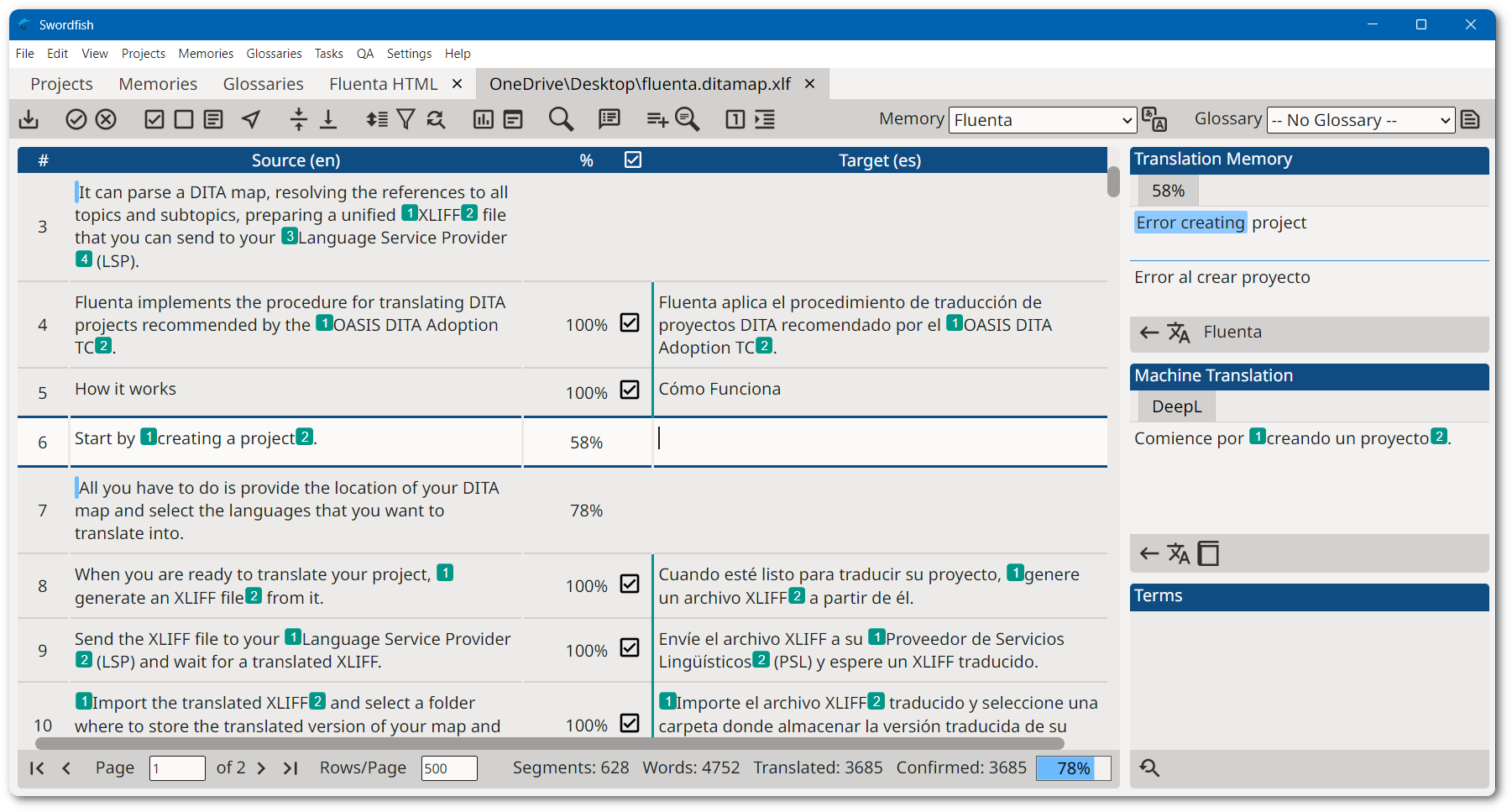Open the replace text icon
The width and height of the screenshot is (1512, 812).
pos(436,119)
